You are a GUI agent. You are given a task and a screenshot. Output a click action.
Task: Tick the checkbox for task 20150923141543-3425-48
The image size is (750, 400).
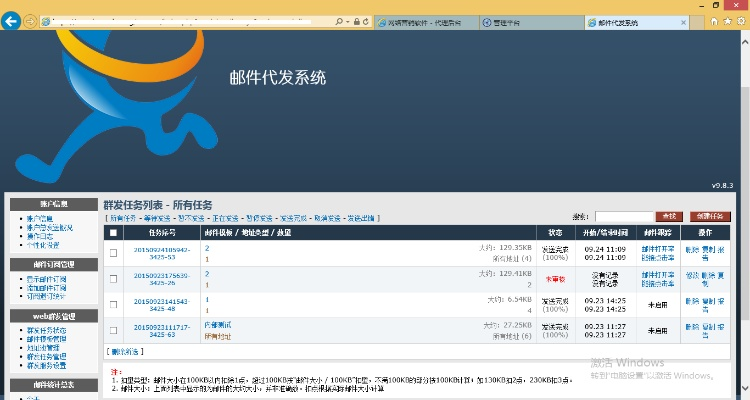(113, 304)
